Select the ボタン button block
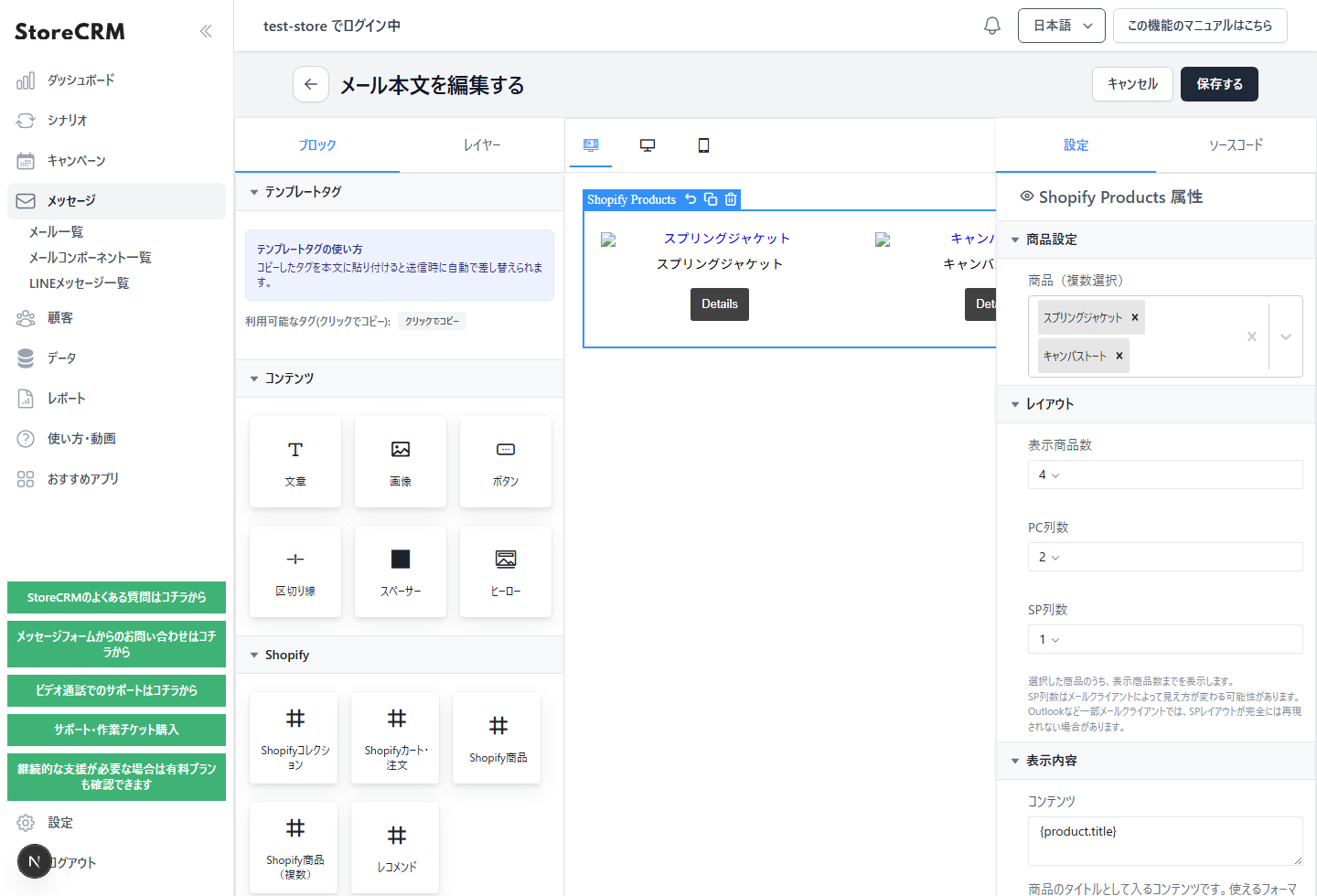The width and height of the screenshot is (1317, 896). 506,462
